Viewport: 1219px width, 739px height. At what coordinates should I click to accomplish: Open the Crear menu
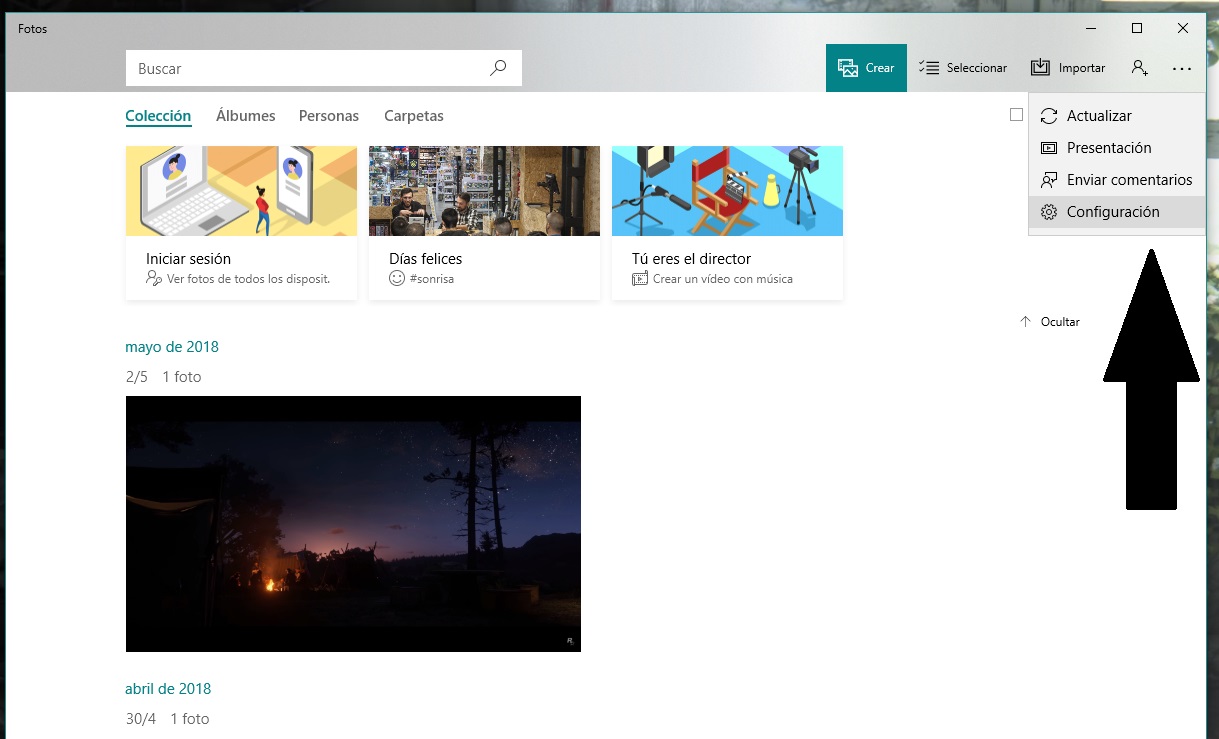point(866,68)
